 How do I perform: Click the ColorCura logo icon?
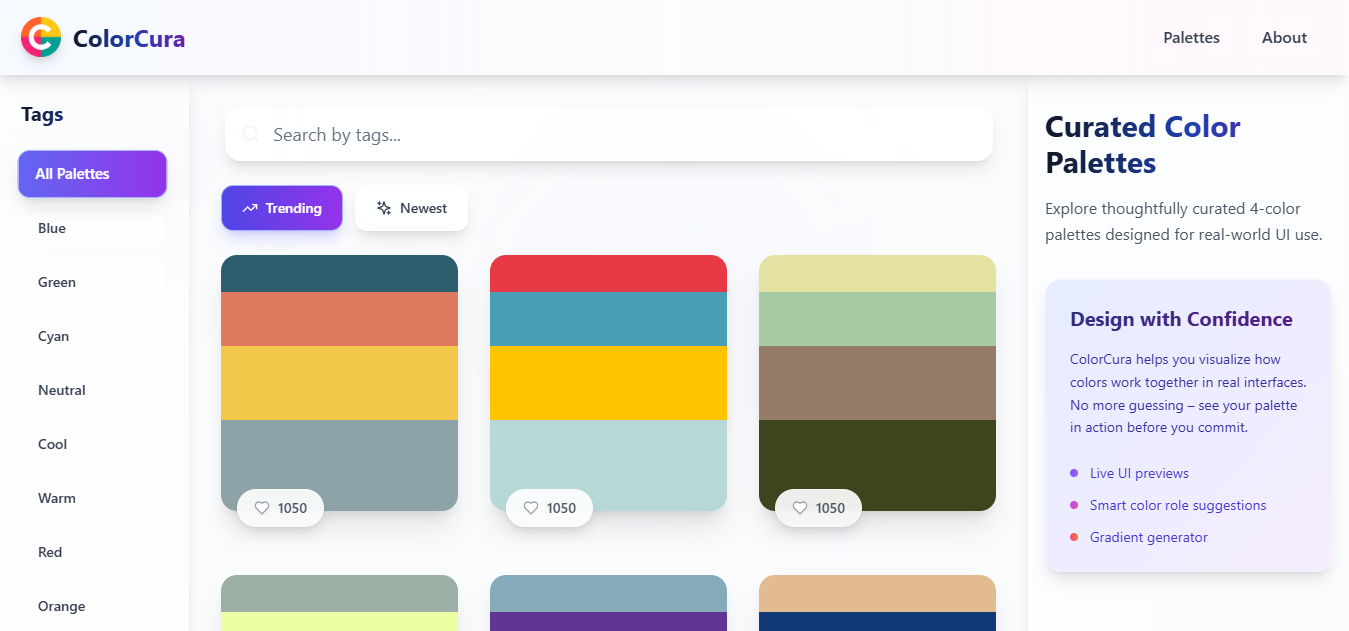(x=41, y=38)
